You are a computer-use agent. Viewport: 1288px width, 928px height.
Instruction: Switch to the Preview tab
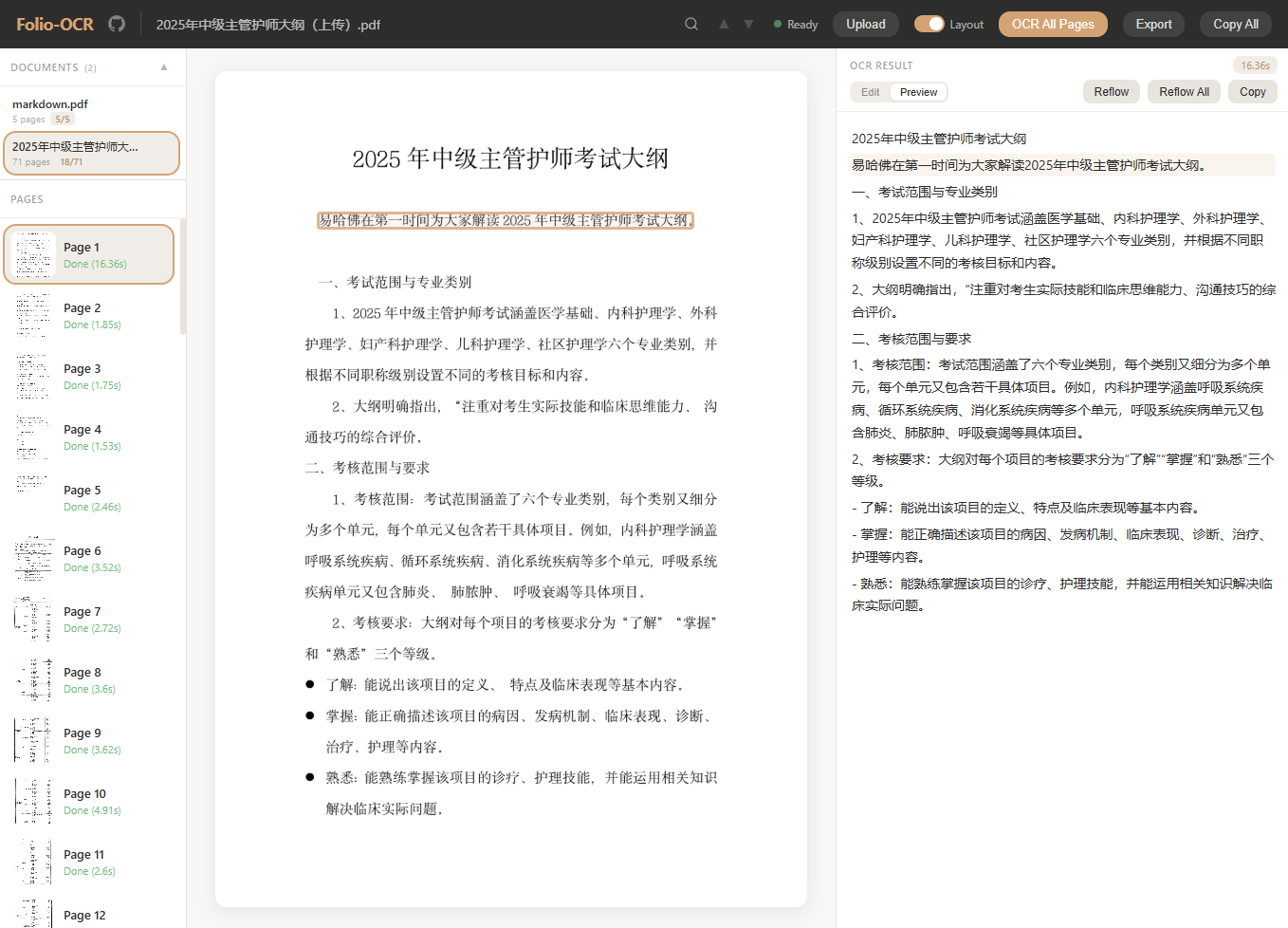tap(918, 91)
